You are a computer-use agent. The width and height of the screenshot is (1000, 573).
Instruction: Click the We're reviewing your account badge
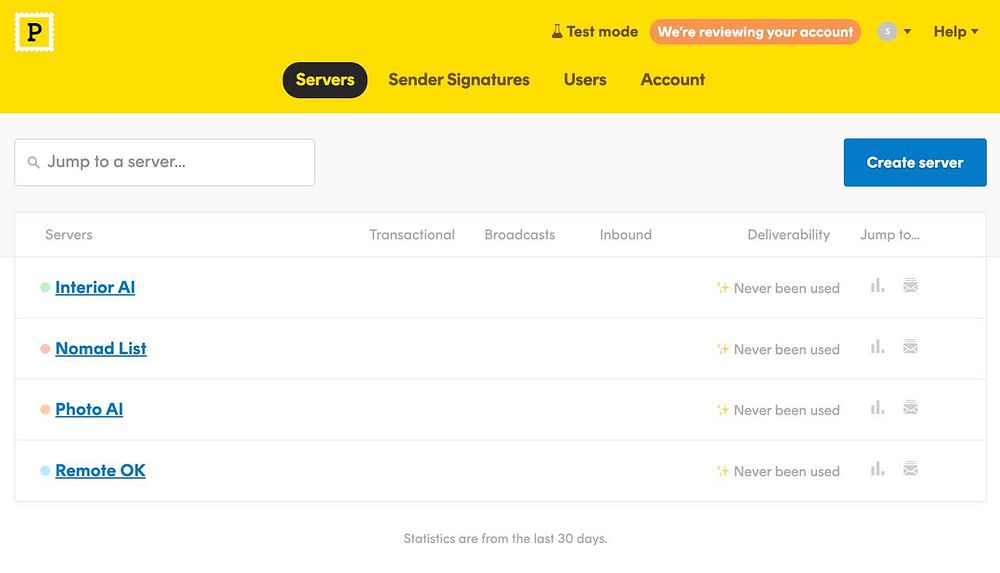pos(755,32)
